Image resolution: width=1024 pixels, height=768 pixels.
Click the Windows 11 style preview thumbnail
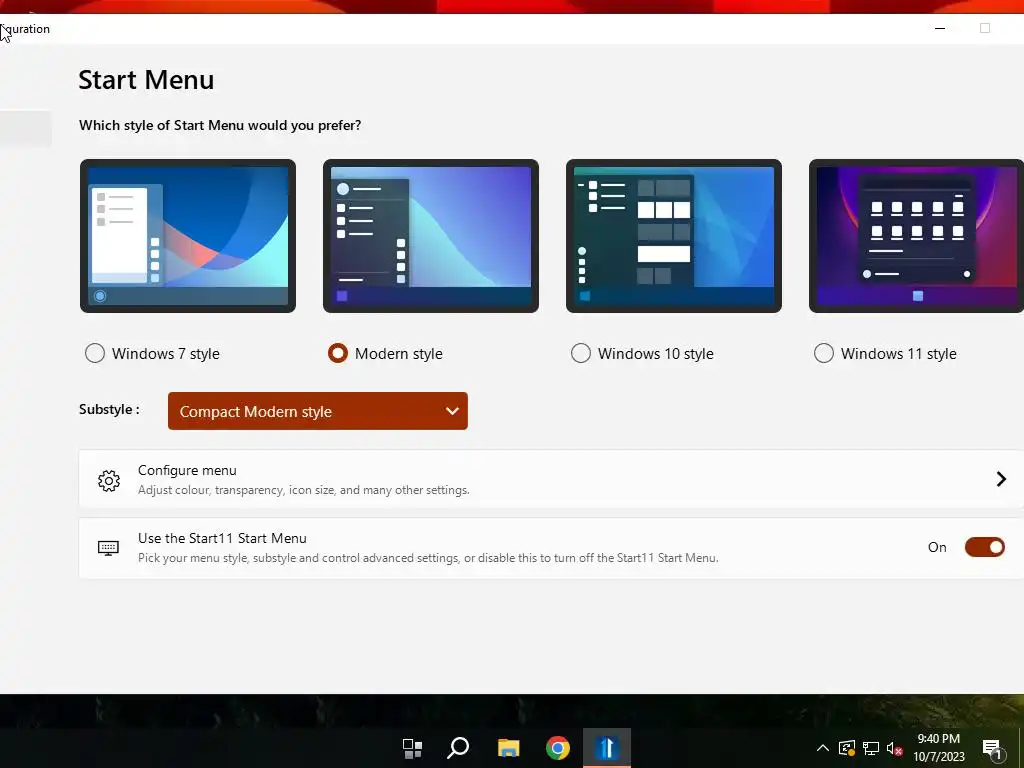point(916,236)
